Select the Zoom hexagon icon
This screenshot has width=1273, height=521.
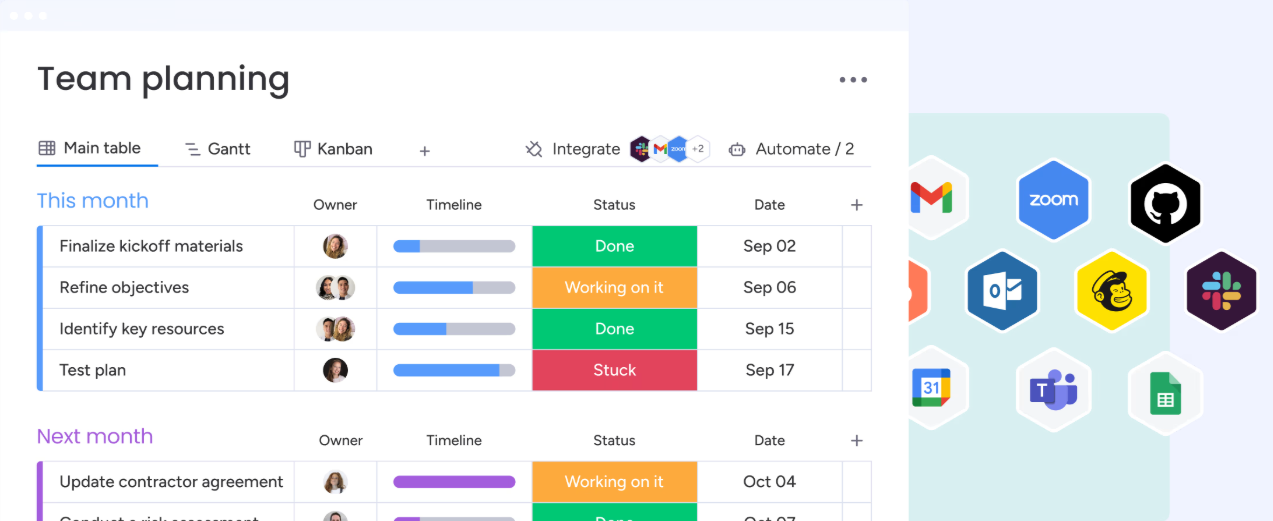point(1053,200)
